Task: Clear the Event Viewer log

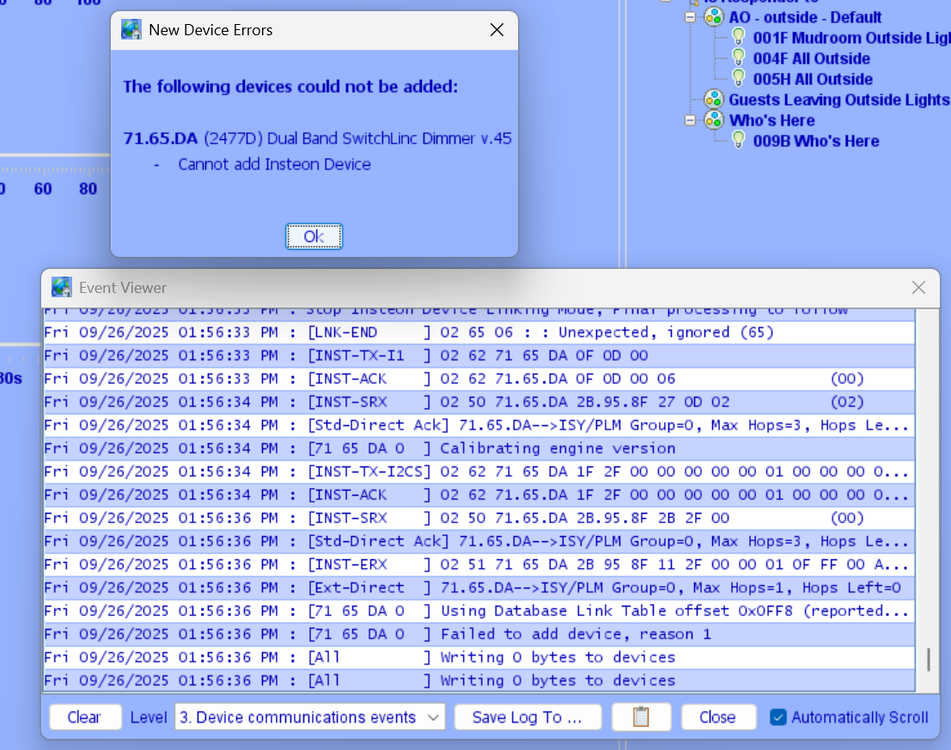Action: coord(84,717)
